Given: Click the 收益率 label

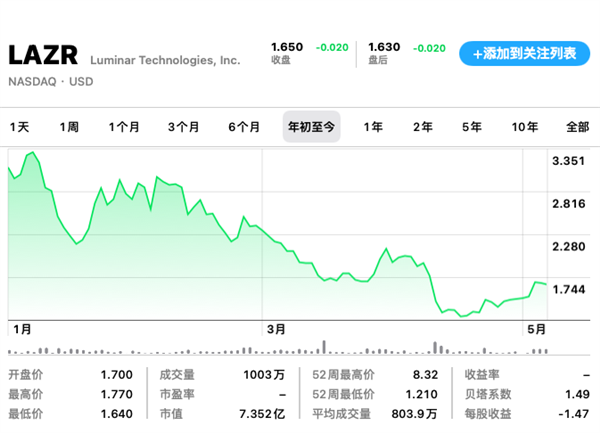Looking at the screenshot, I should [482, 375].
